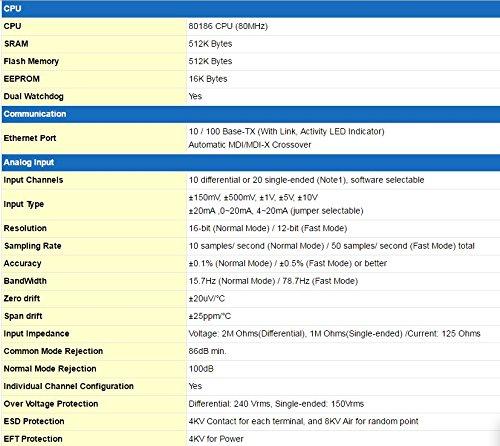This screenshot has width=500, height=446.
Task: Select the 'BandWidth' label
Action: 25,281
